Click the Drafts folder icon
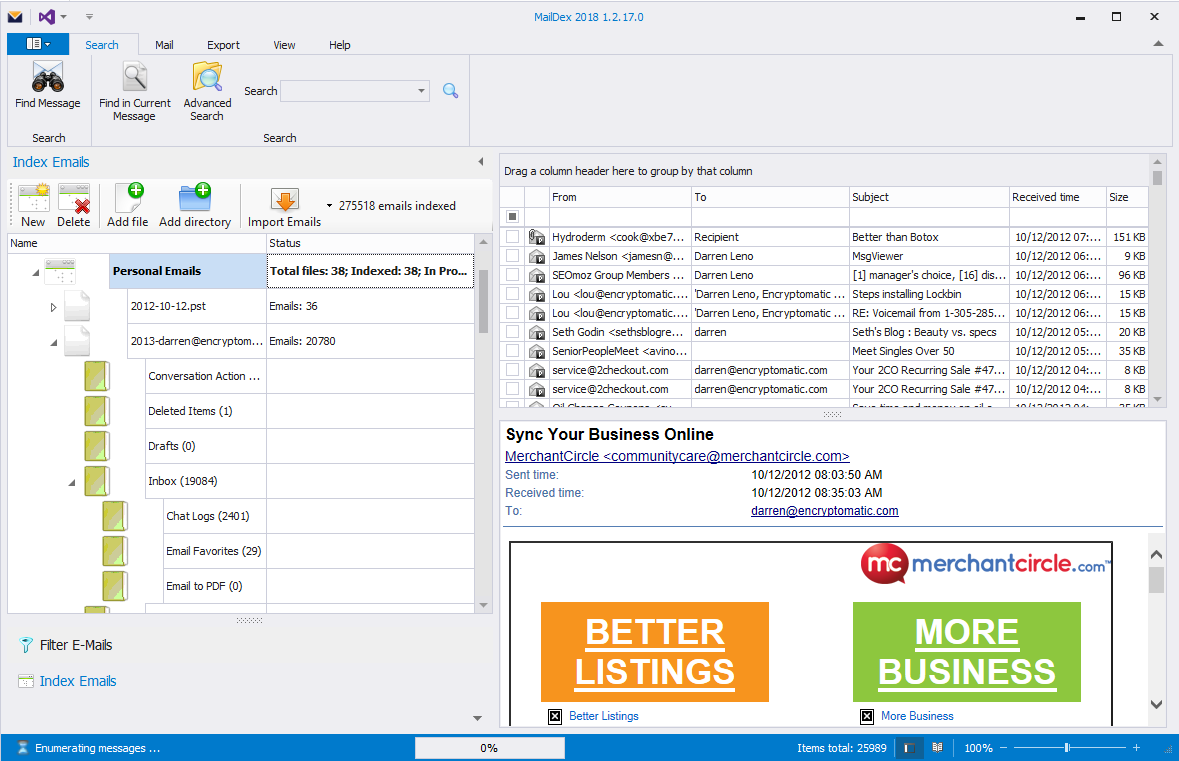 tap(97, 446)
